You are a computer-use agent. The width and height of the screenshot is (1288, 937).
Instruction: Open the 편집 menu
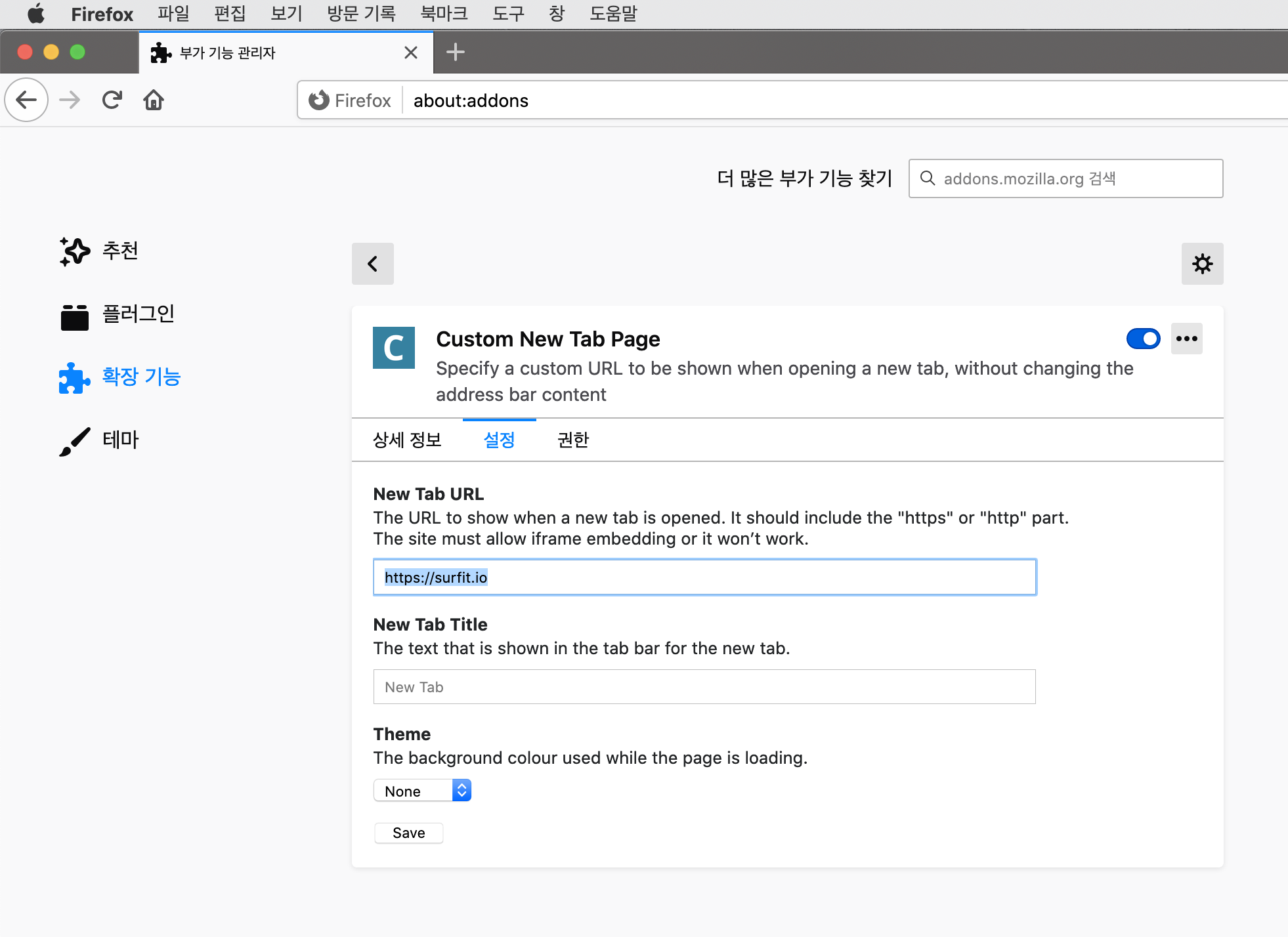(230, 14)
